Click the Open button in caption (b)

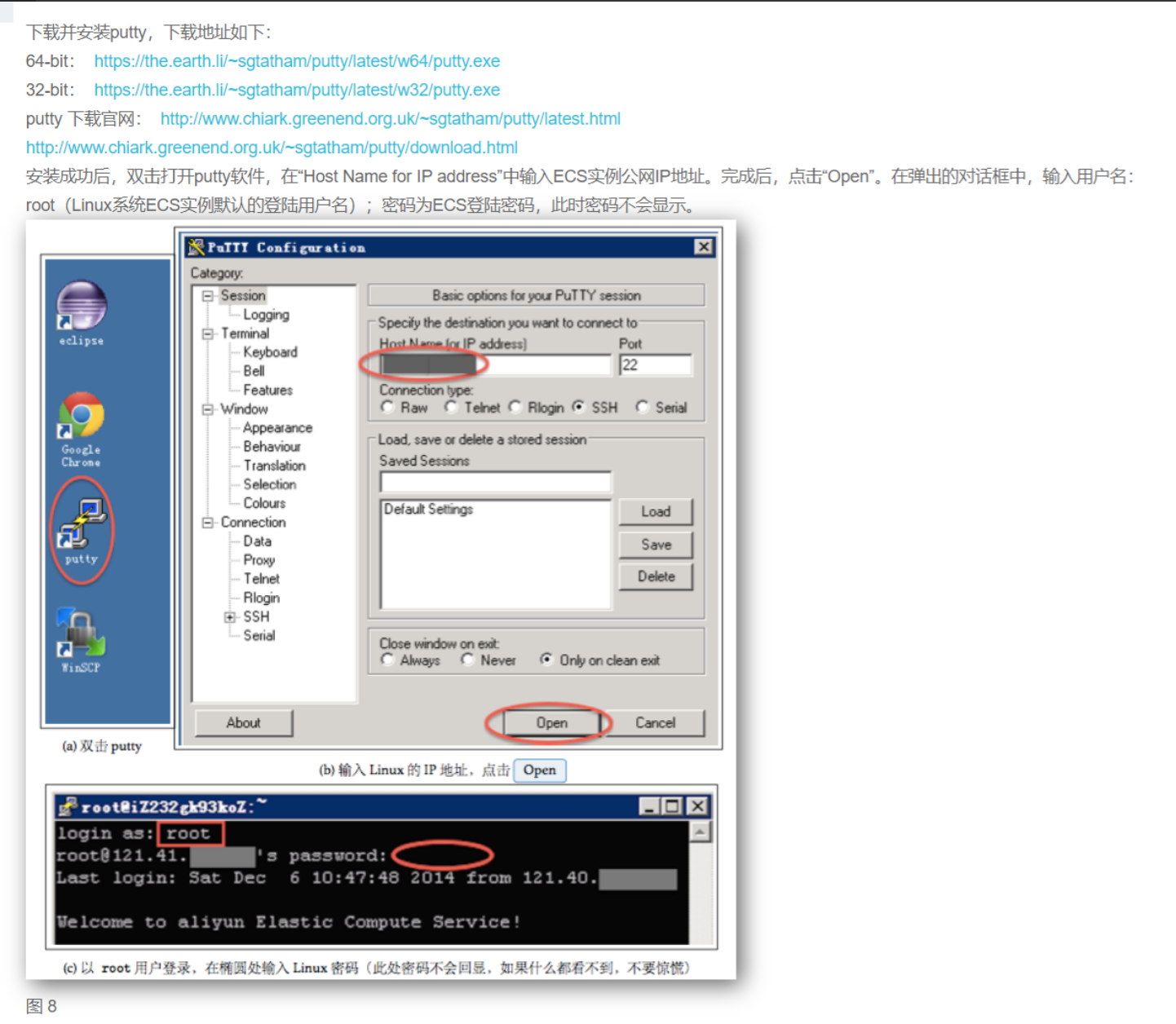(539, 770)
